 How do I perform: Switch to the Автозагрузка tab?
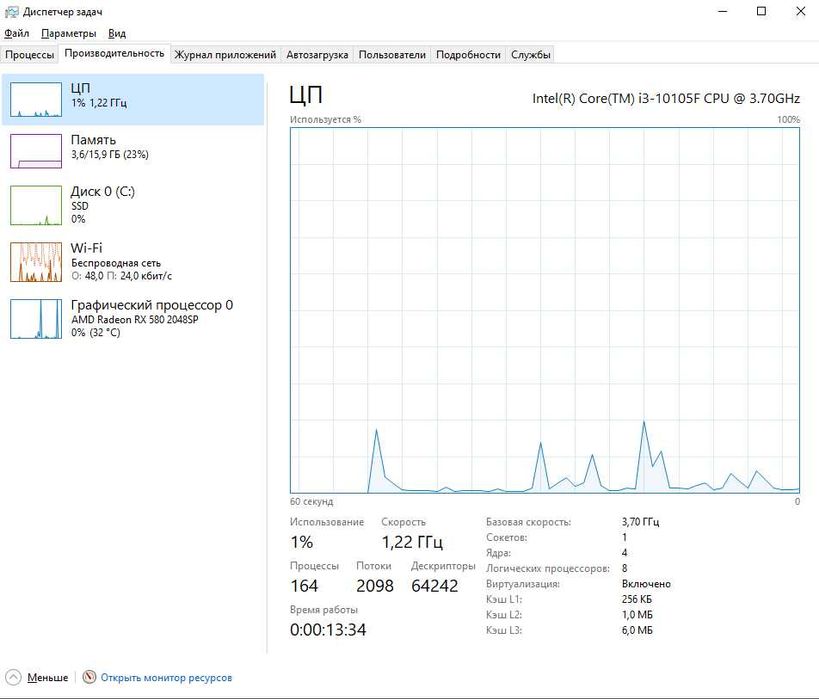(317, 54)
